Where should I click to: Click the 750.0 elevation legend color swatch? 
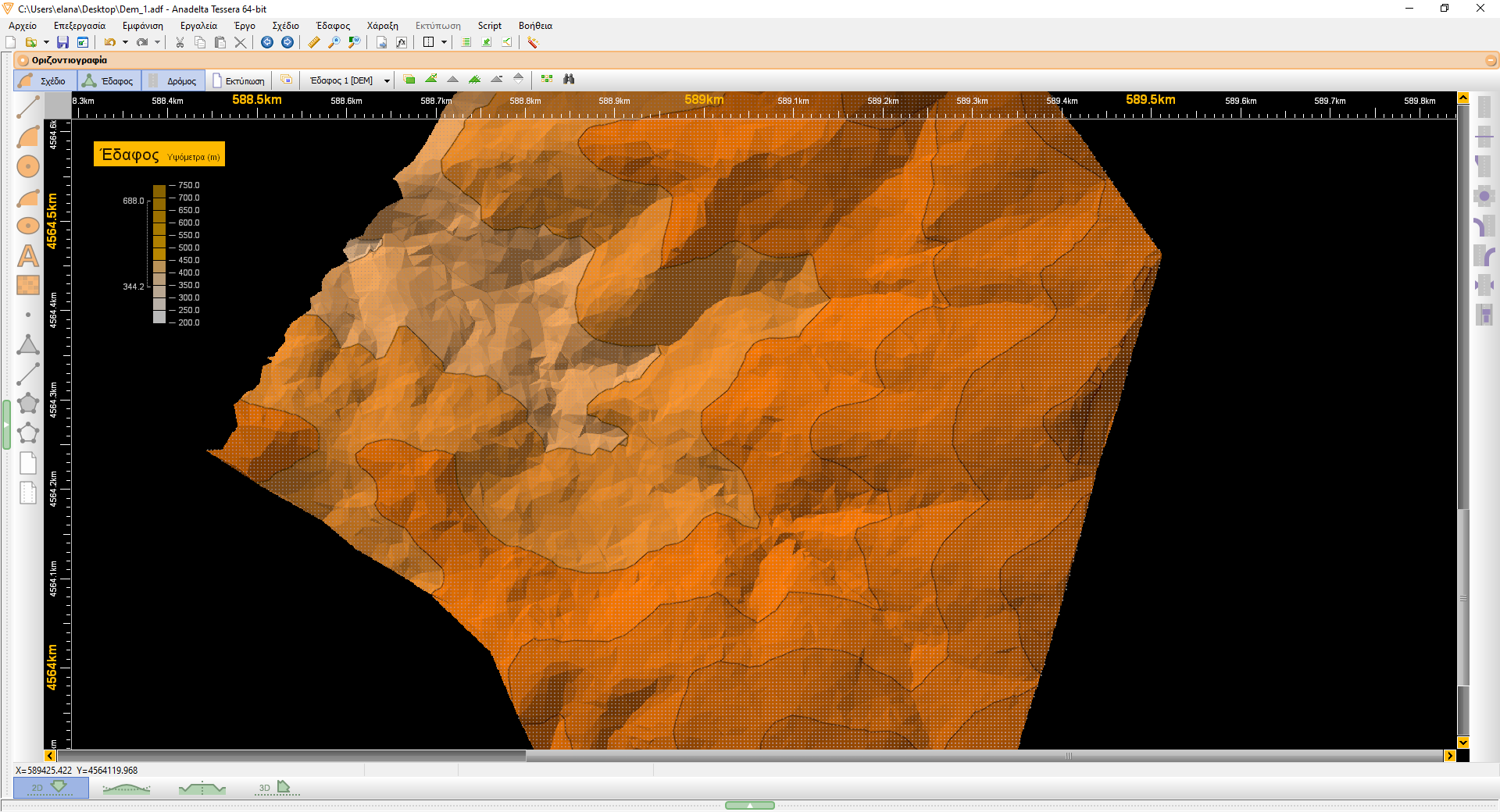click(x=159, y=190)
